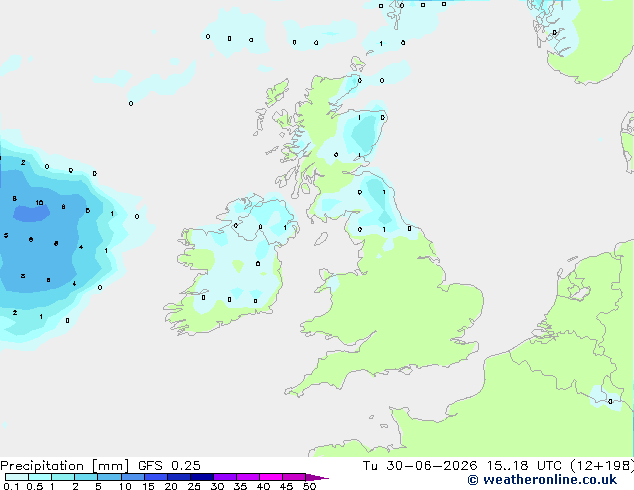This screenshot has height=490, width=634.
Task: Select the 0.5–1 mm legend color box
Action: tap(40, 477)
